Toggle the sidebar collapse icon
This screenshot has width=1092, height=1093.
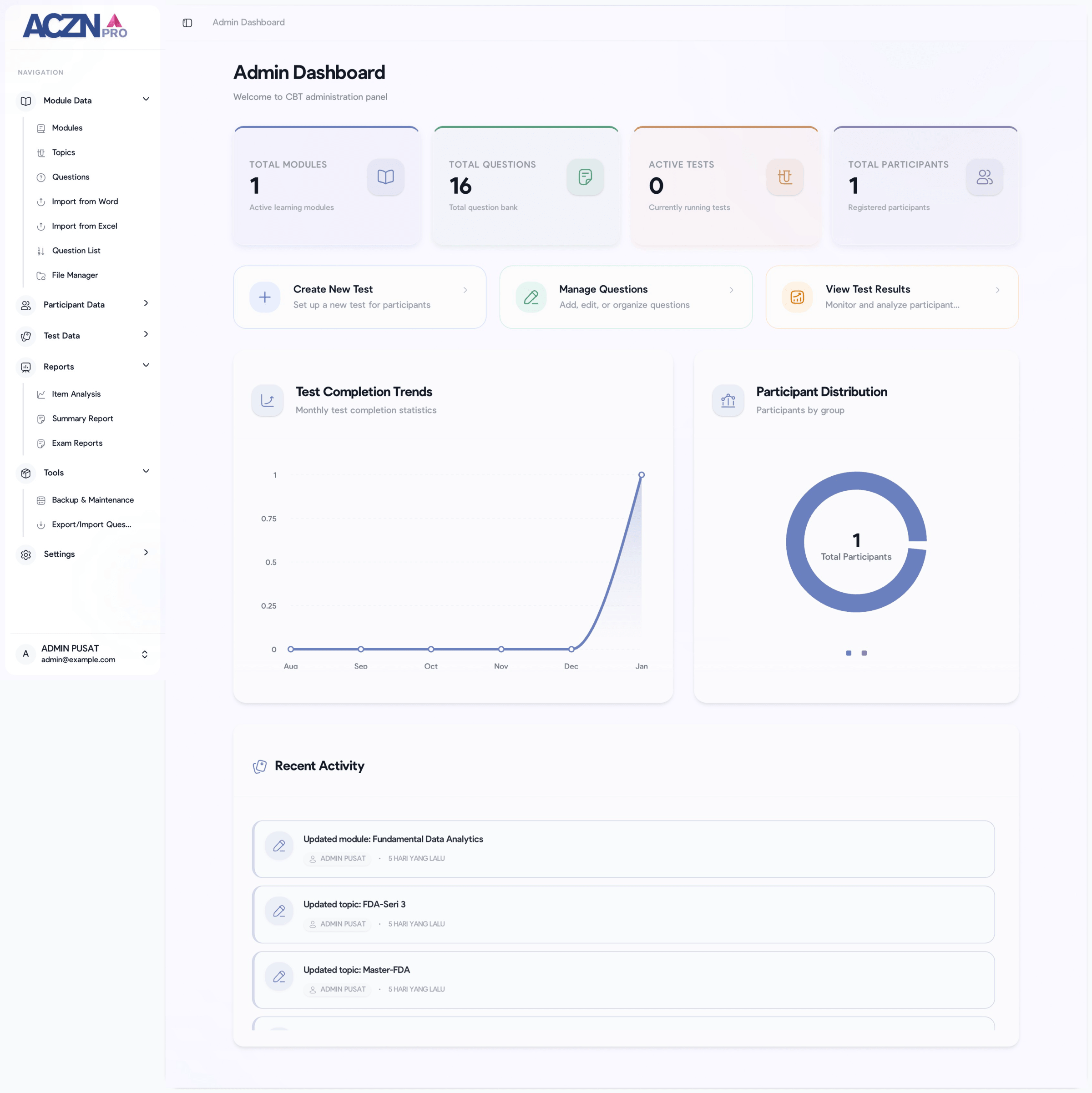pos(187,23)
